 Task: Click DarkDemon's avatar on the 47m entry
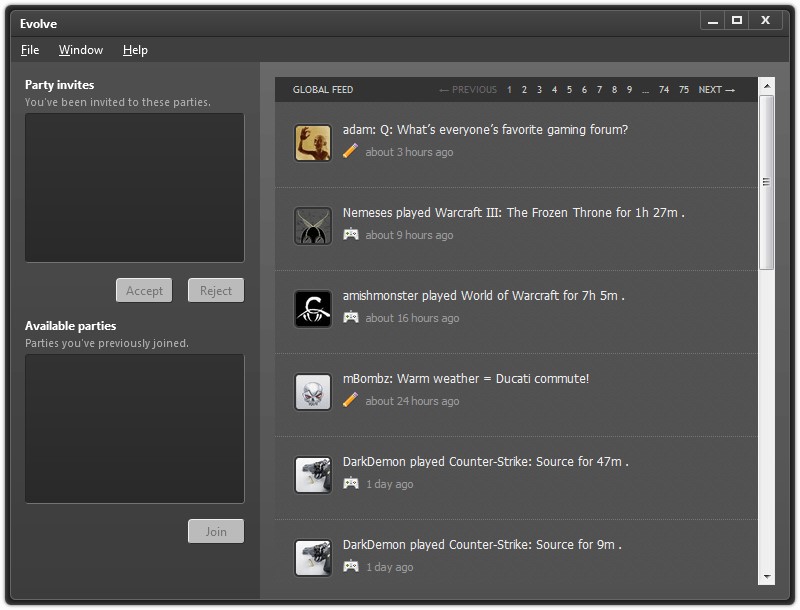coord(313,475)
